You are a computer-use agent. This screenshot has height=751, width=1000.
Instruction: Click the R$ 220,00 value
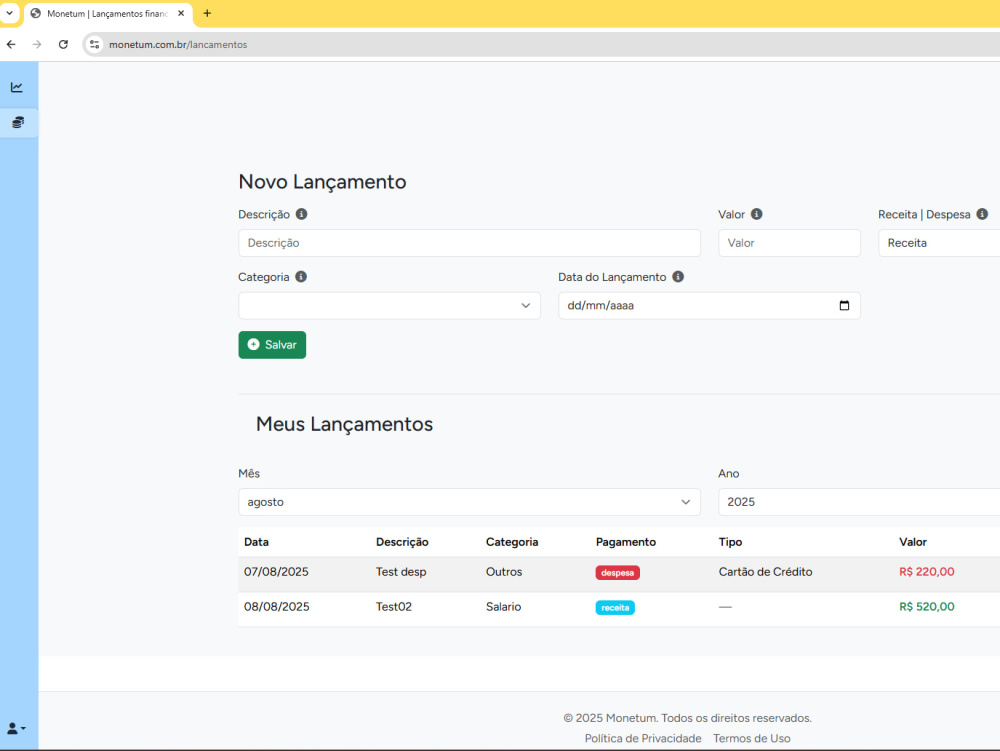click(x=927, y=572)
